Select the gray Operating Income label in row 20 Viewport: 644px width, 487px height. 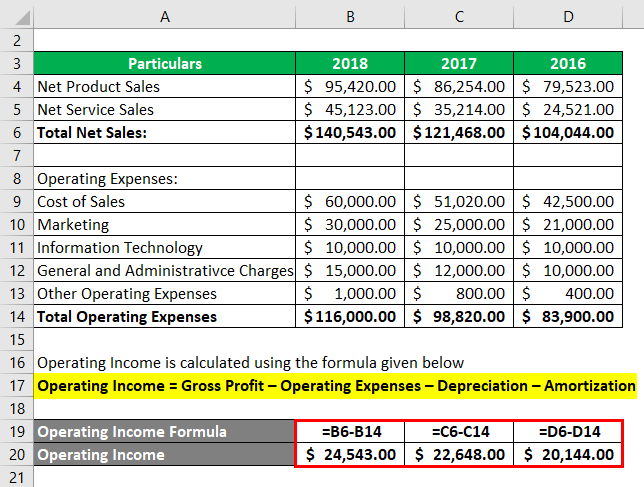164,454
